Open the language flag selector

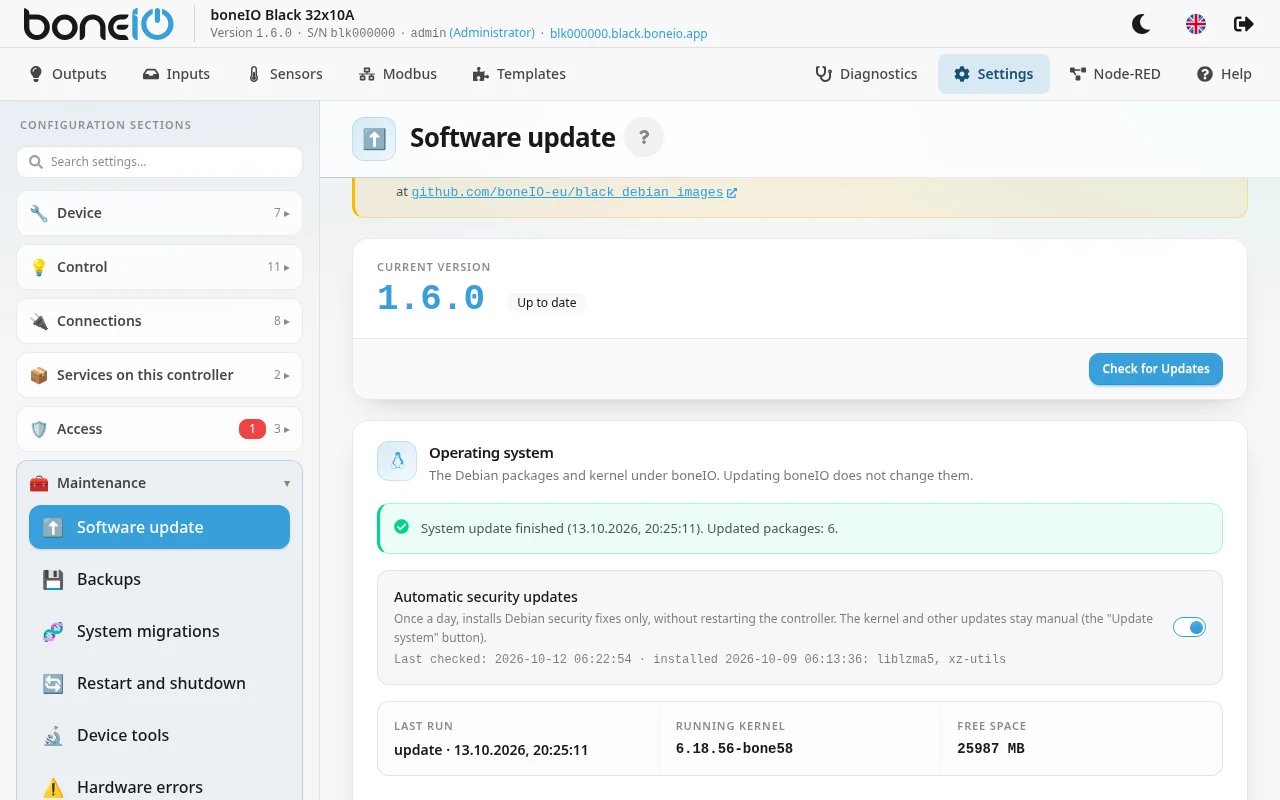coord(1195,24)
